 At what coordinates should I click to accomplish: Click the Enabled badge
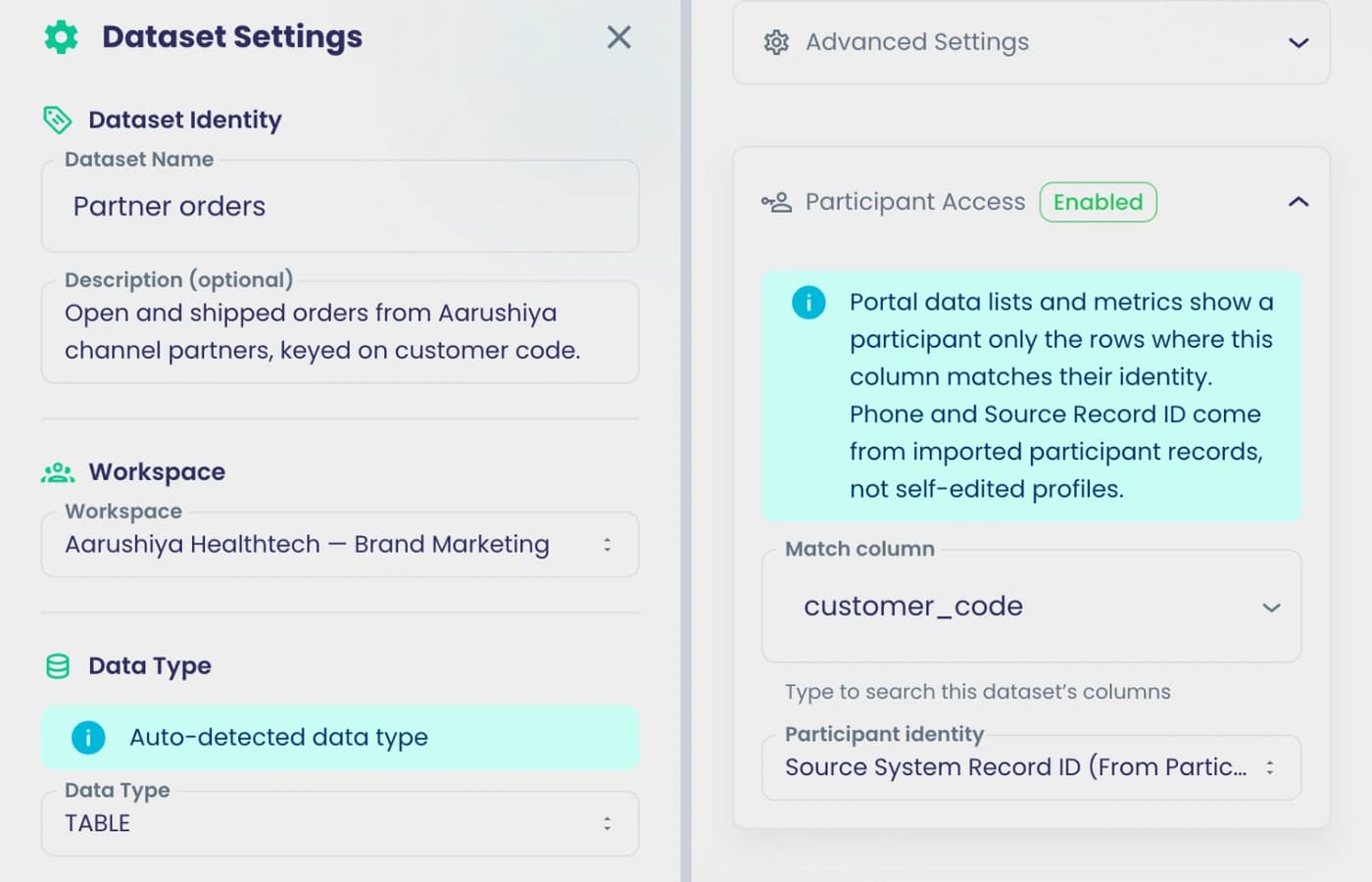coord(1098,202)
